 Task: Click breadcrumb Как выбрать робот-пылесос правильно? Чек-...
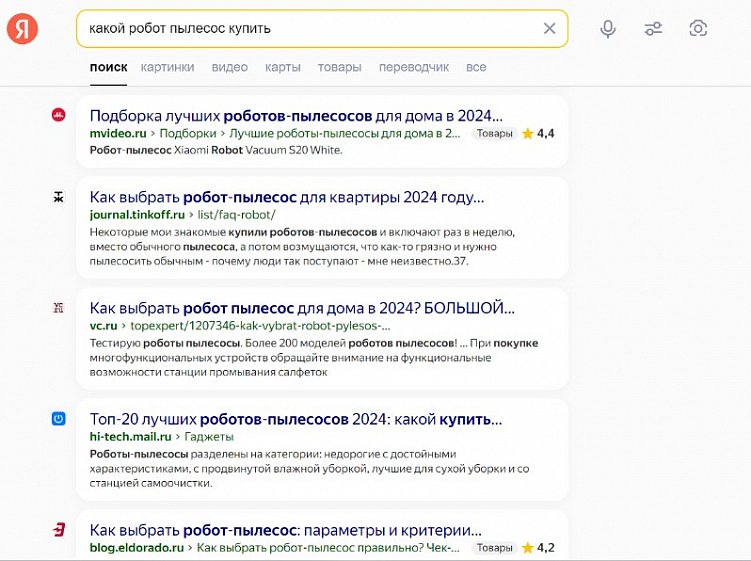tap(328, 548)
